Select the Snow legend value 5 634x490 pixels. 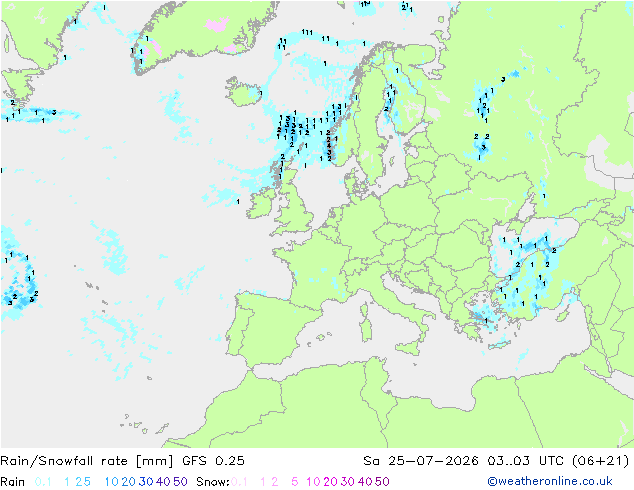pos(295,482)
